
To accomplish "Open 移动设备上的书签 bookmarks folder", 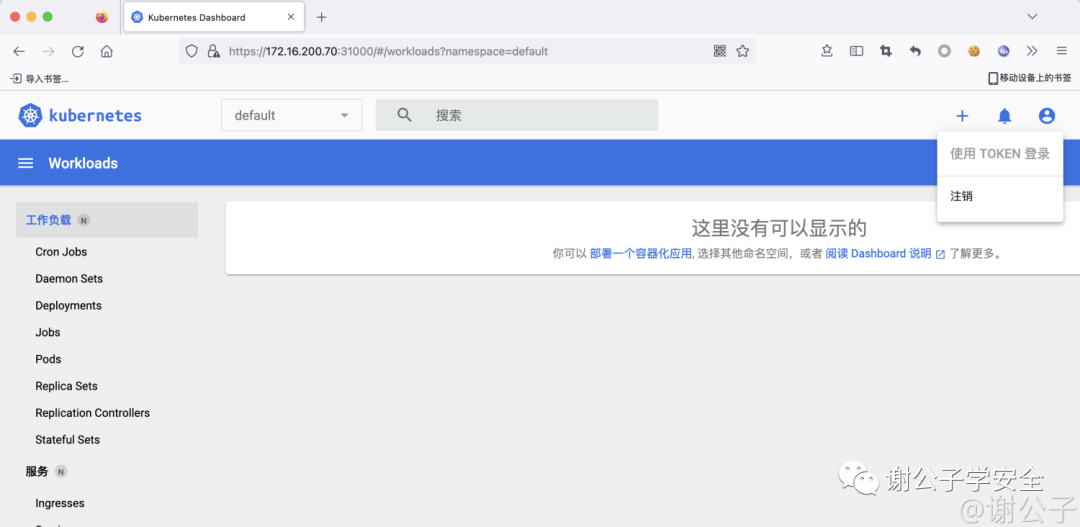I will pos(1030,79).
